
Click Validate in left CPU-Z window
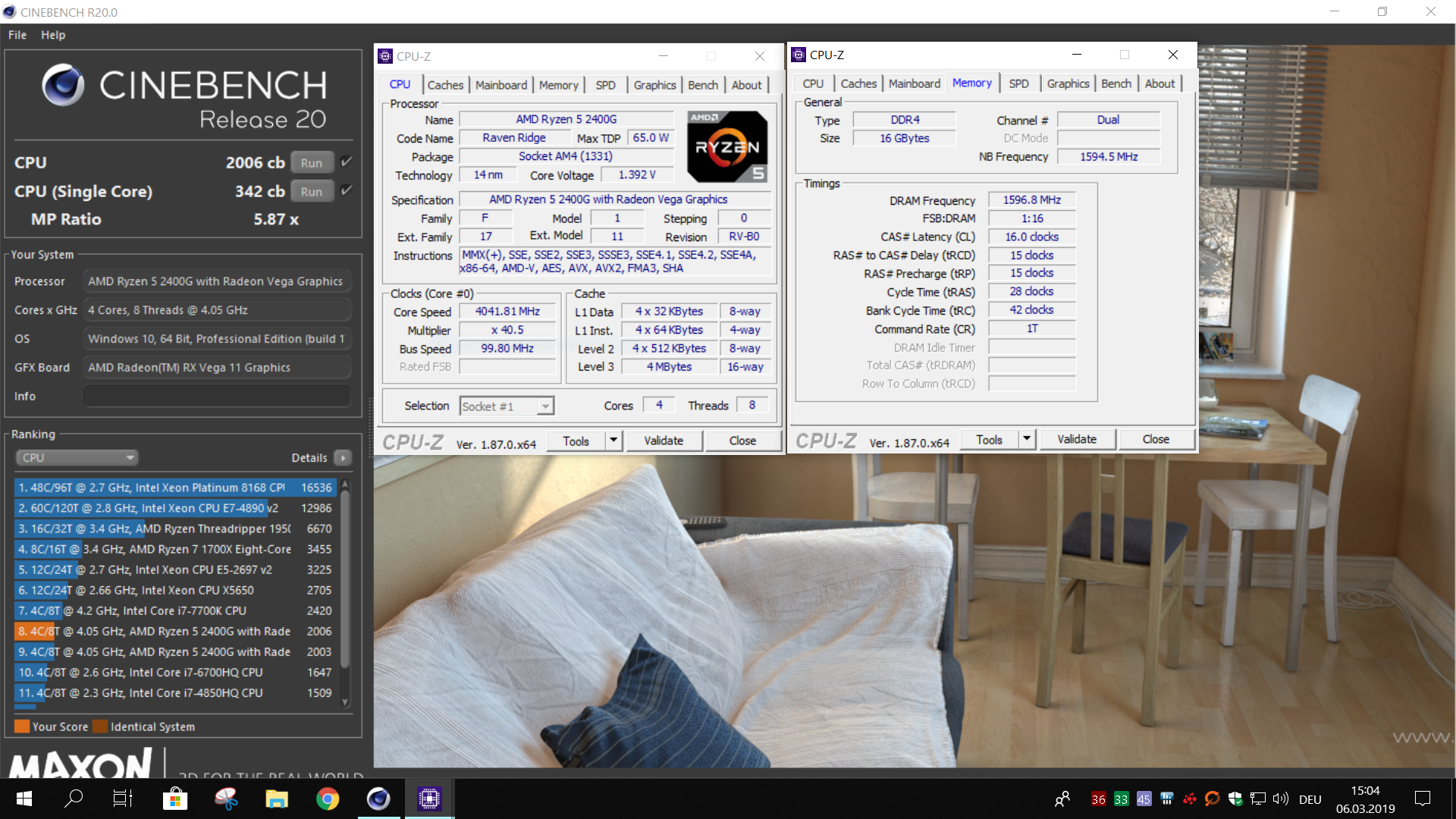[664, 441]
